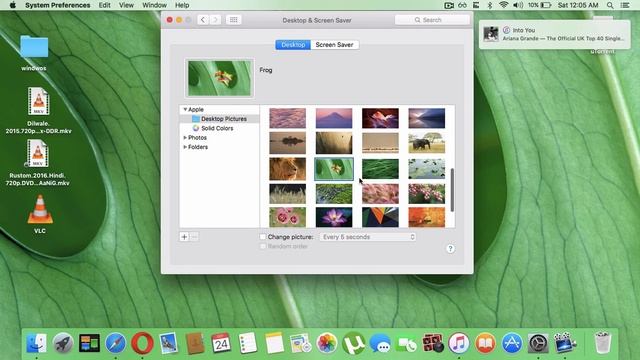Select the Desktop tab
640x360 pixels.
293,45
